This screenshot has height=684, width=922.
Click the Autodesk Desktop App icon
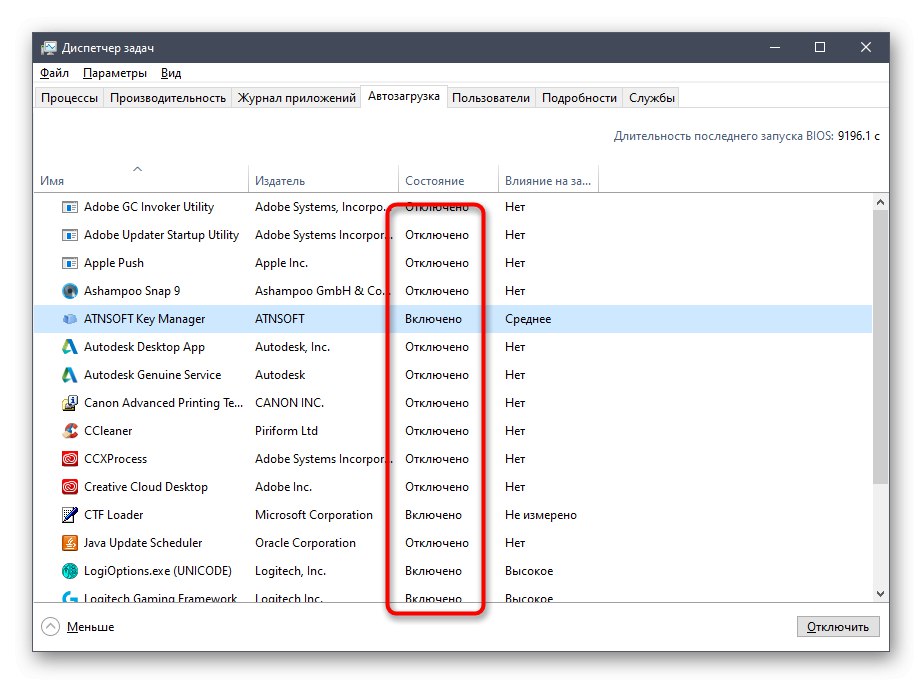tap(69, 347)
